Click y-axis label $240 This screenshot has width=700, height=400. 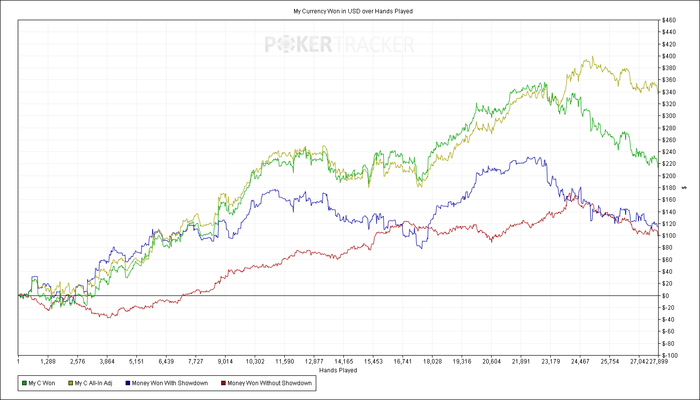[x=668, y=152]
